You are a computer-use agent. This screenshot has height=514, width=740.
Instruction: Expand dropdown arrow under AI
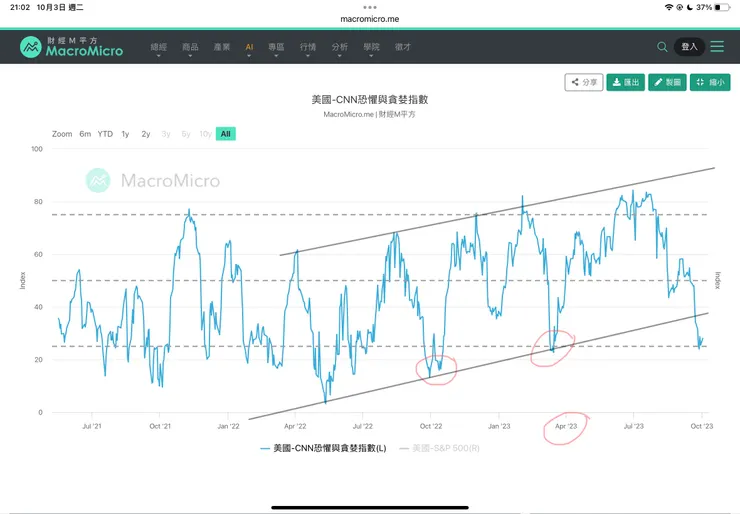point(249,56)
